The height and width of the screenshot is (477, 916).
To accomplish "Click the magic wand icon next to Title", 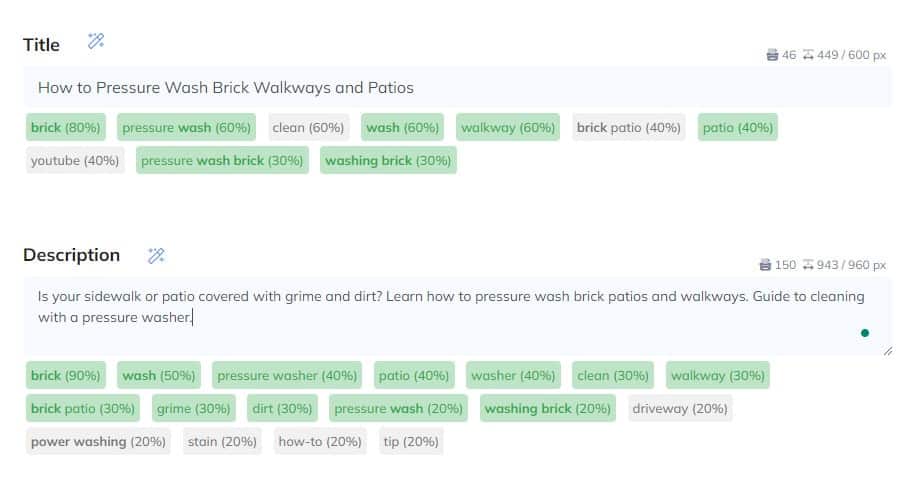I will click(x=96, y=41).
